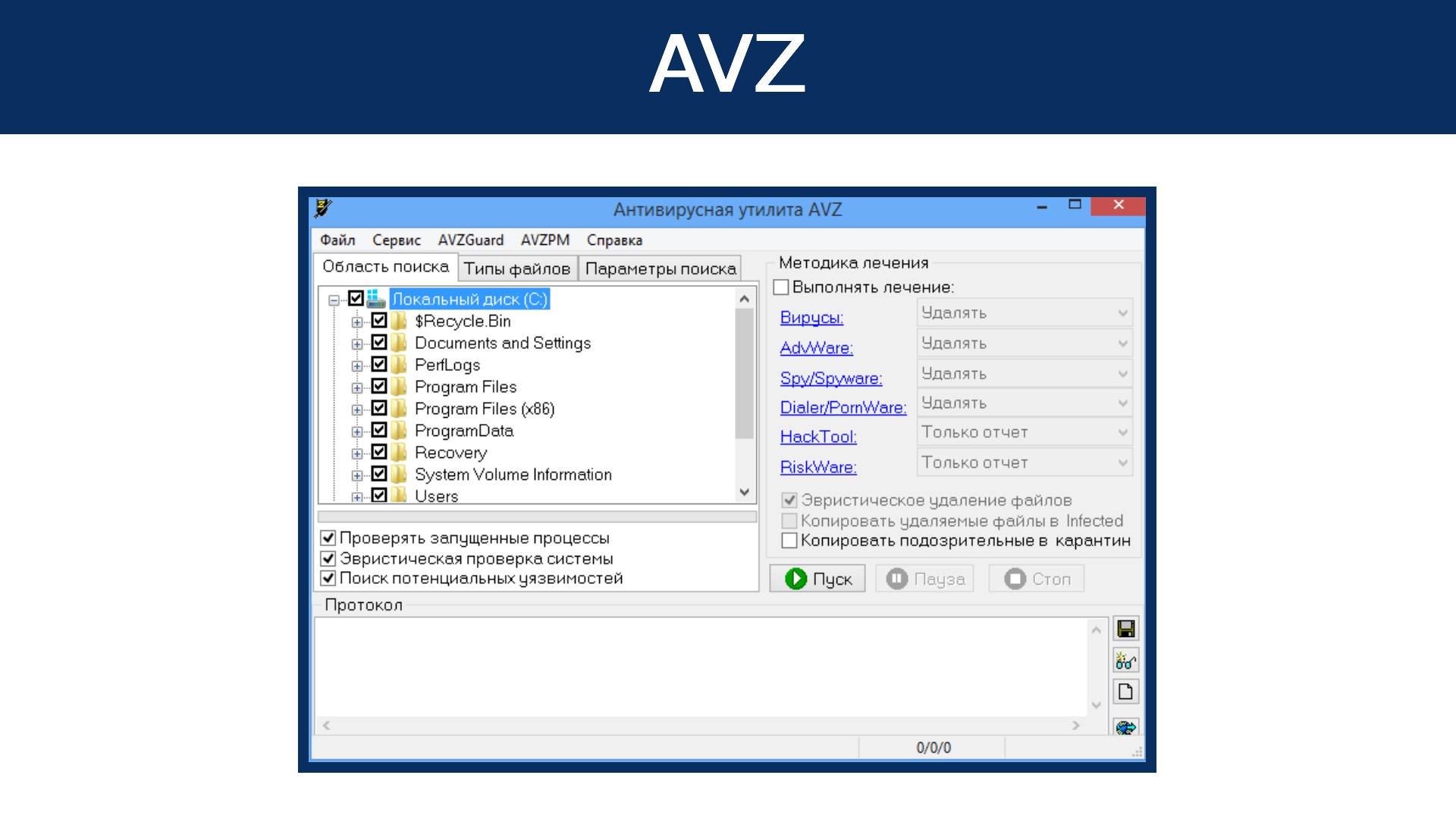The height and width of the screenshot is (819, 1456).
Task: Open the AdWare action dropdown
Action: [x=1025, y=344]
